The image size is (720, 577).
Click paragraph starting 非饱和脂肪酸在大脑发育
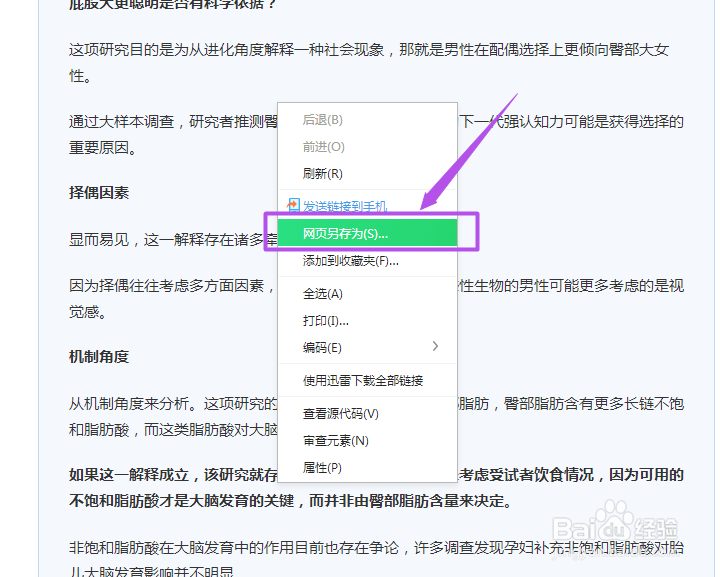(377, 560)
